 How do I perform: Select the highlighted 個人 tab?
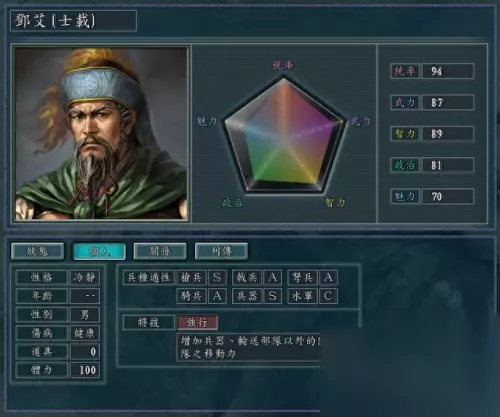pyautogui.click(x=99, y=251)
